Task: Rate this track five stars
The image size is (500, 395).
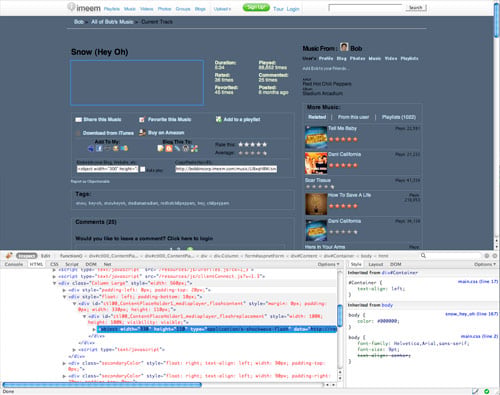Action: click(264, 145)
